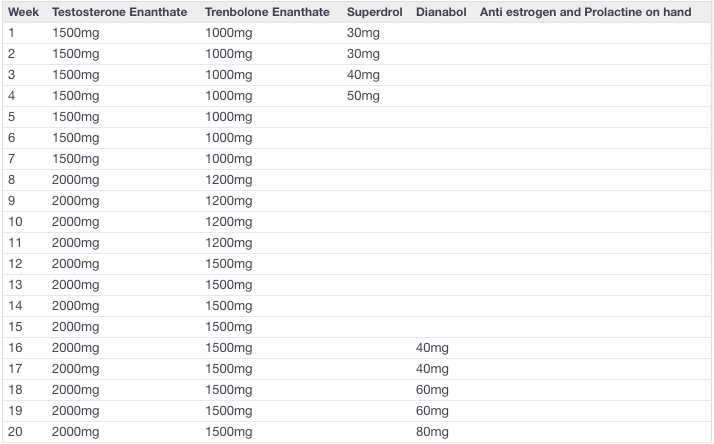The width and height of the screenshot is (714, 444).
Task: Select the week number 20 cell
Action: [15, 431]
